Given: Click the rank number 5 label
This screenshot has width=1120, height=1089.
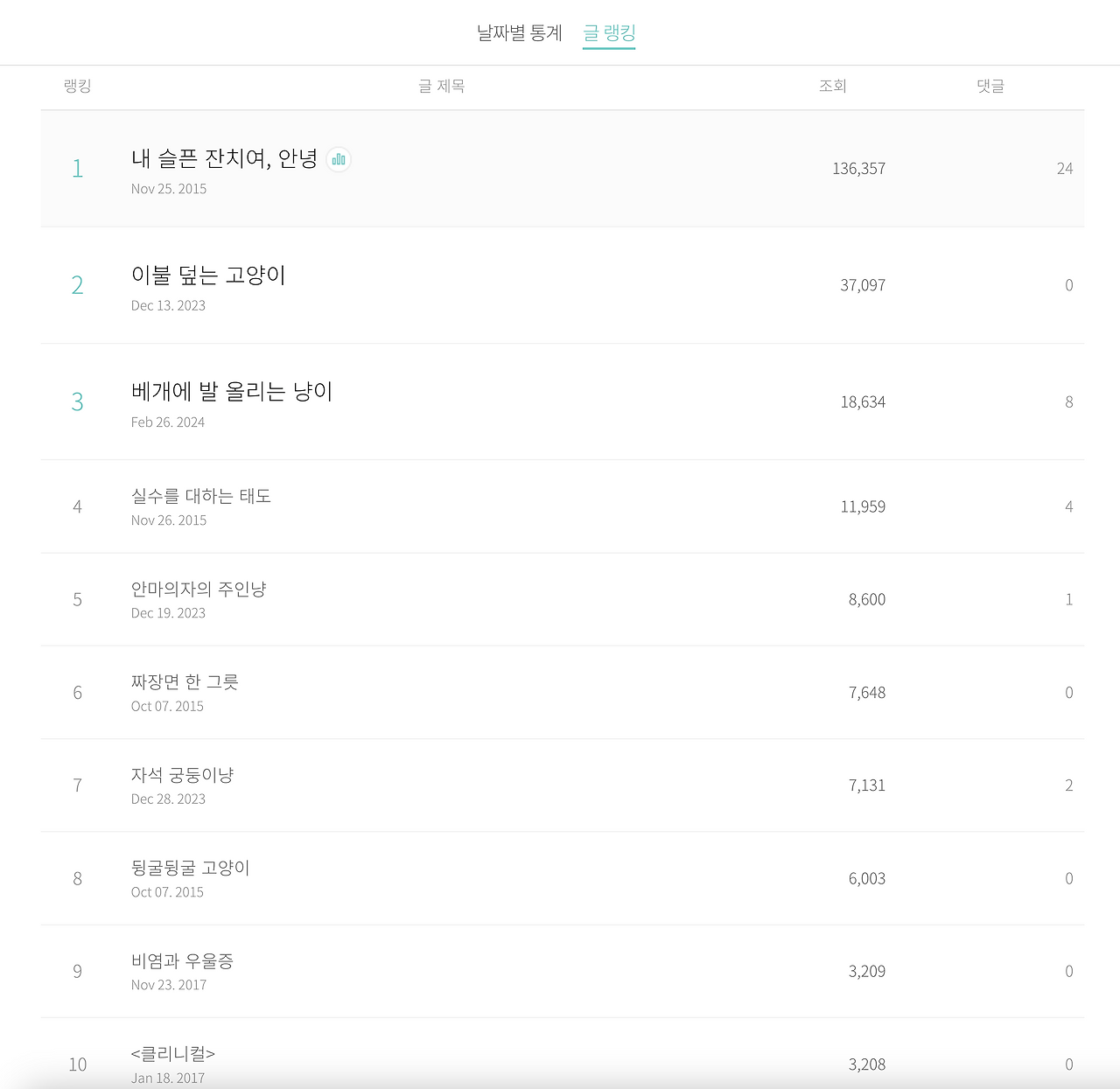Looking at the screenshot, I should tap(78, 598).
